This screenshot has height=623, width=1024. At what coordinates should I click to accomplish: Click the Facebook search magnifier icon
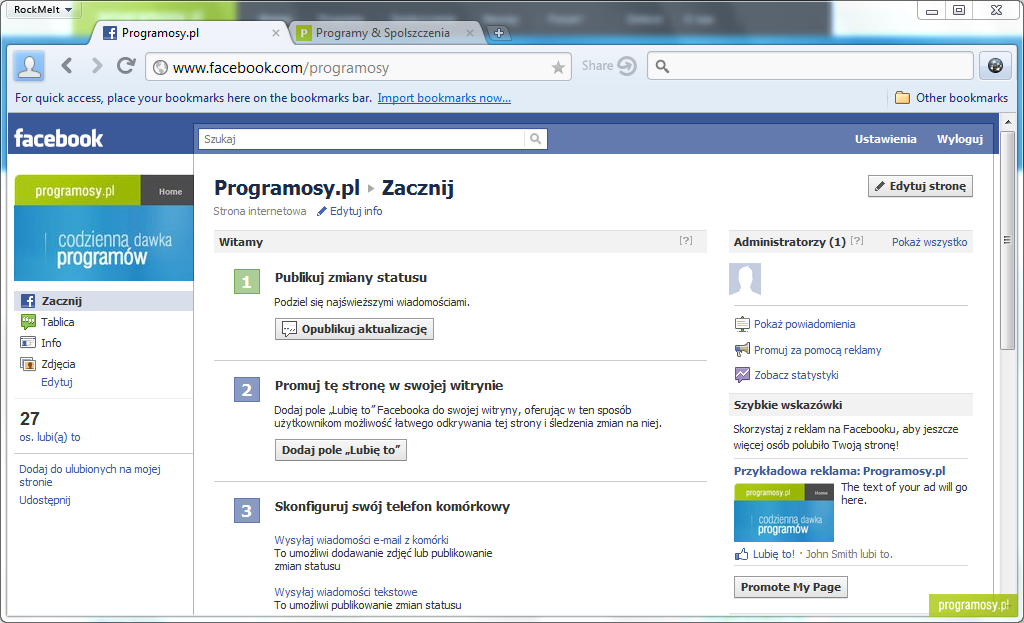(536, 139)
